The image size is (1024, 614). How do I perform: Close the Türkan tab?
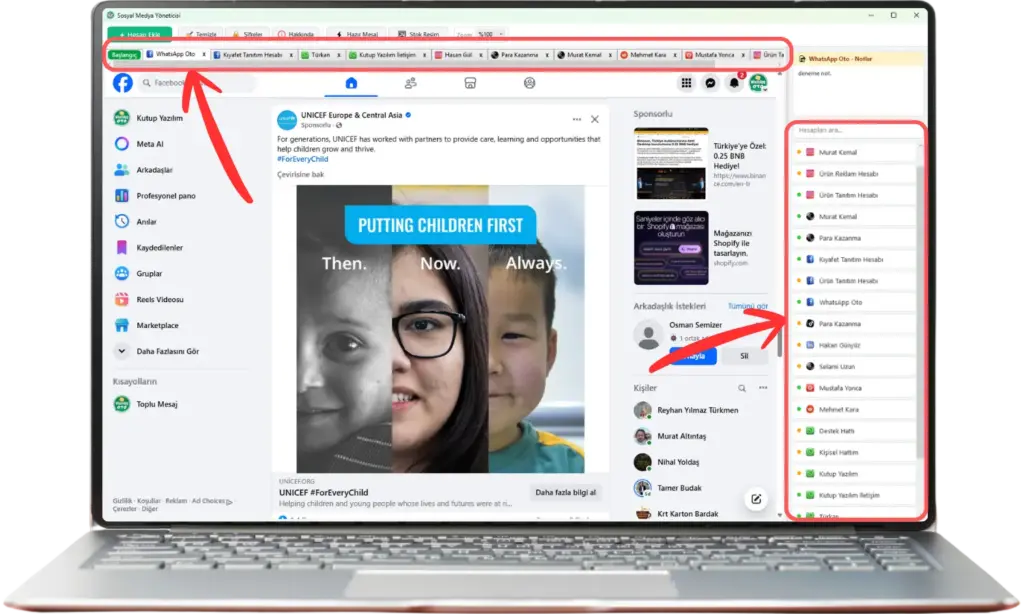point(339,55)
